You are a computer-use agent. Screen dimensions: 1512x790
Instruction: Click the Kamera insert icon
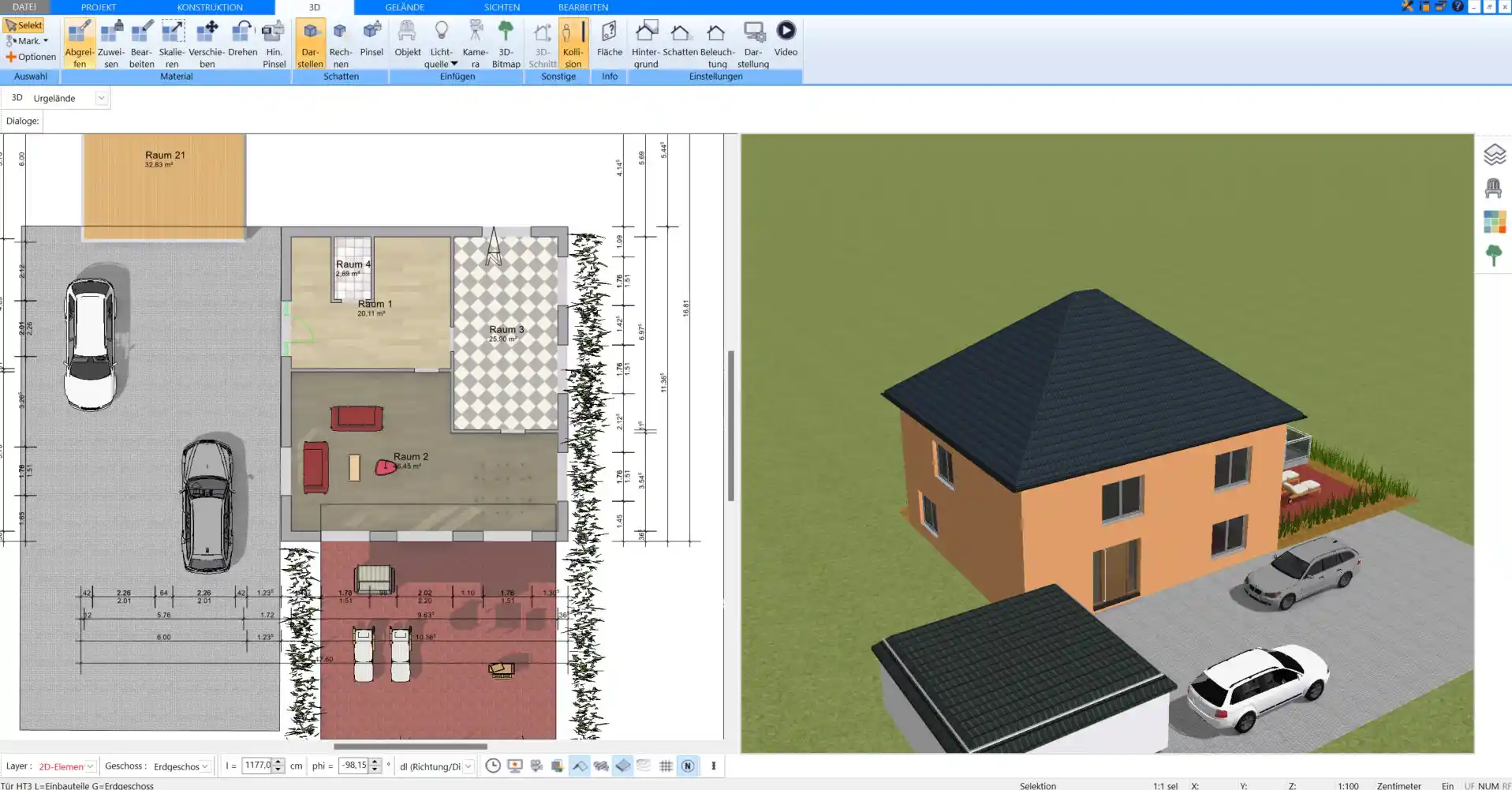475,44
